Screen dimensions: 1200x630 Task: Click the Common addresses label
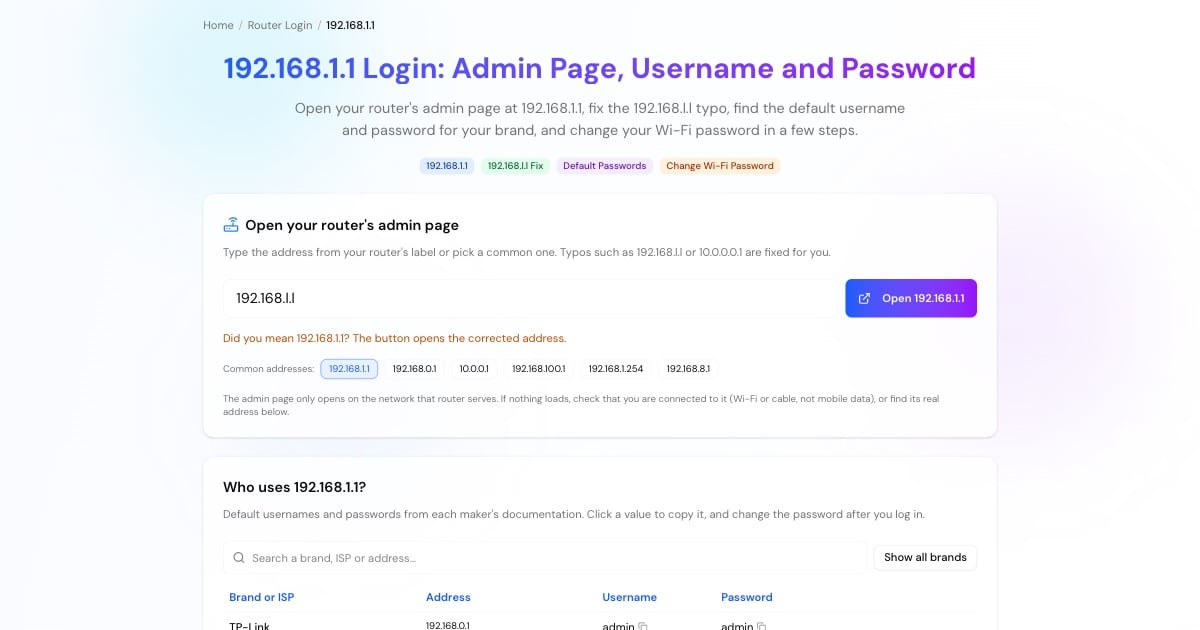268,369
